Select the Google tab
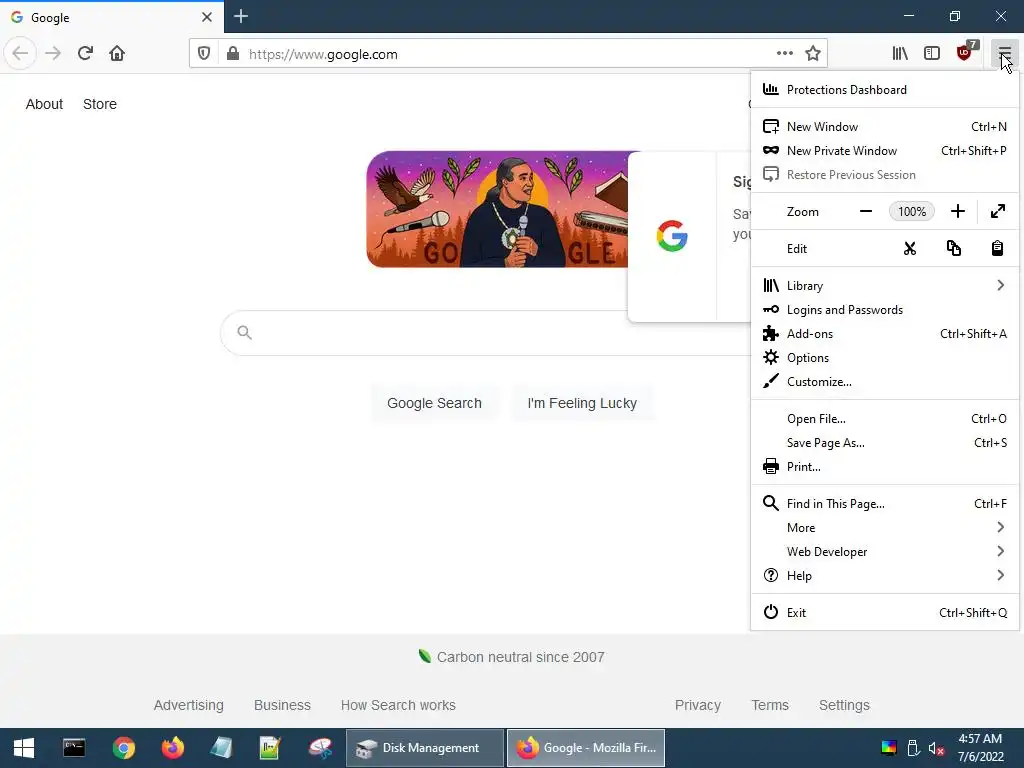The width and height of the screenshot is (1024, 768). [112, 17]
